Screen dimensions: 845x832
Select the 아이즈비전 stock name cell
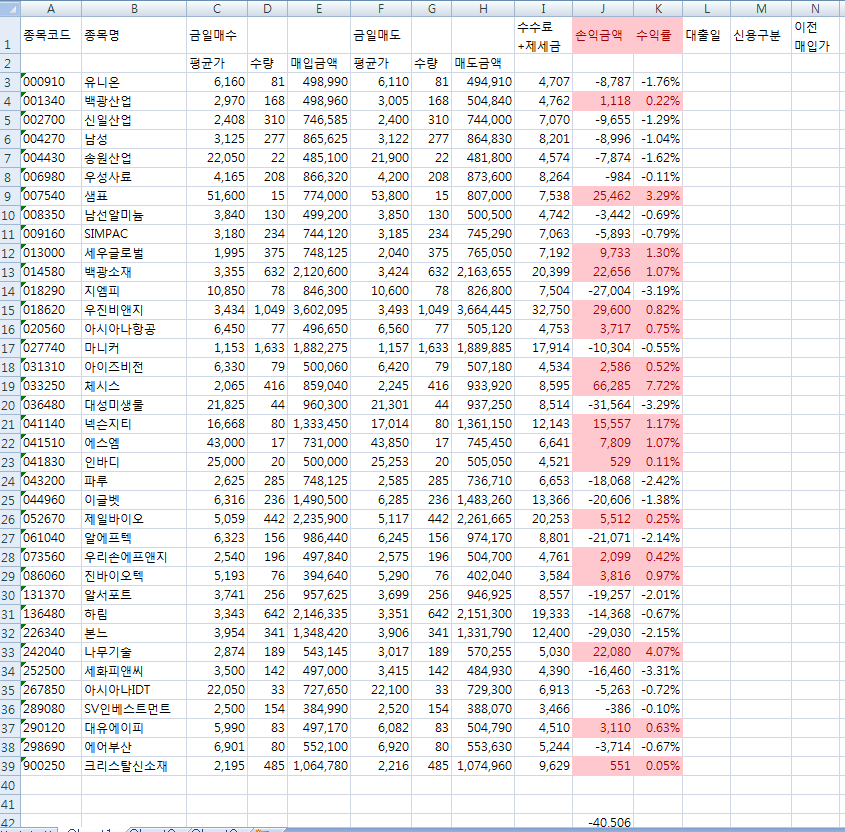134,367
